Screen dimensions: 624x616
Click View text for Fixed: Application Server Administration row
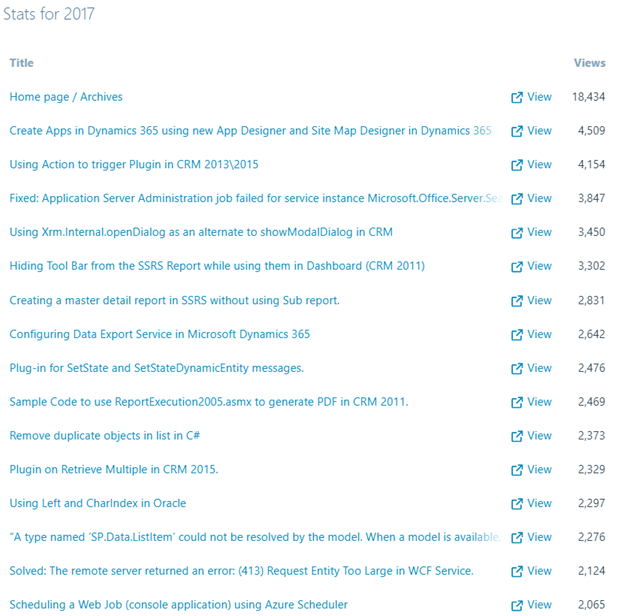click(539, 199)
